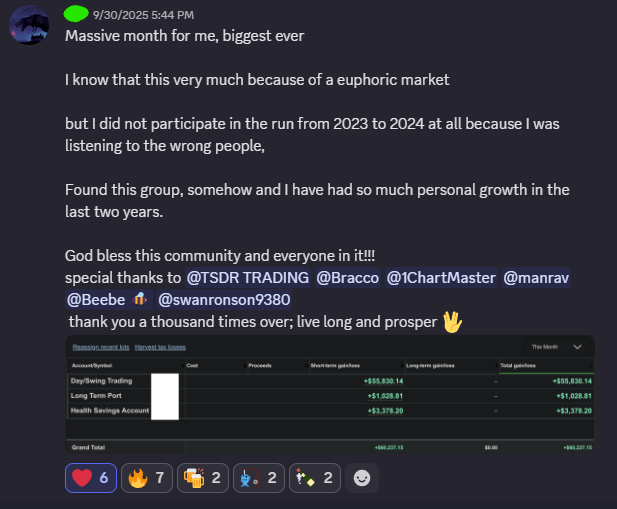Add the fire emoji reaction
Viewport: 617px width, 509px height.
coord(147,478)
